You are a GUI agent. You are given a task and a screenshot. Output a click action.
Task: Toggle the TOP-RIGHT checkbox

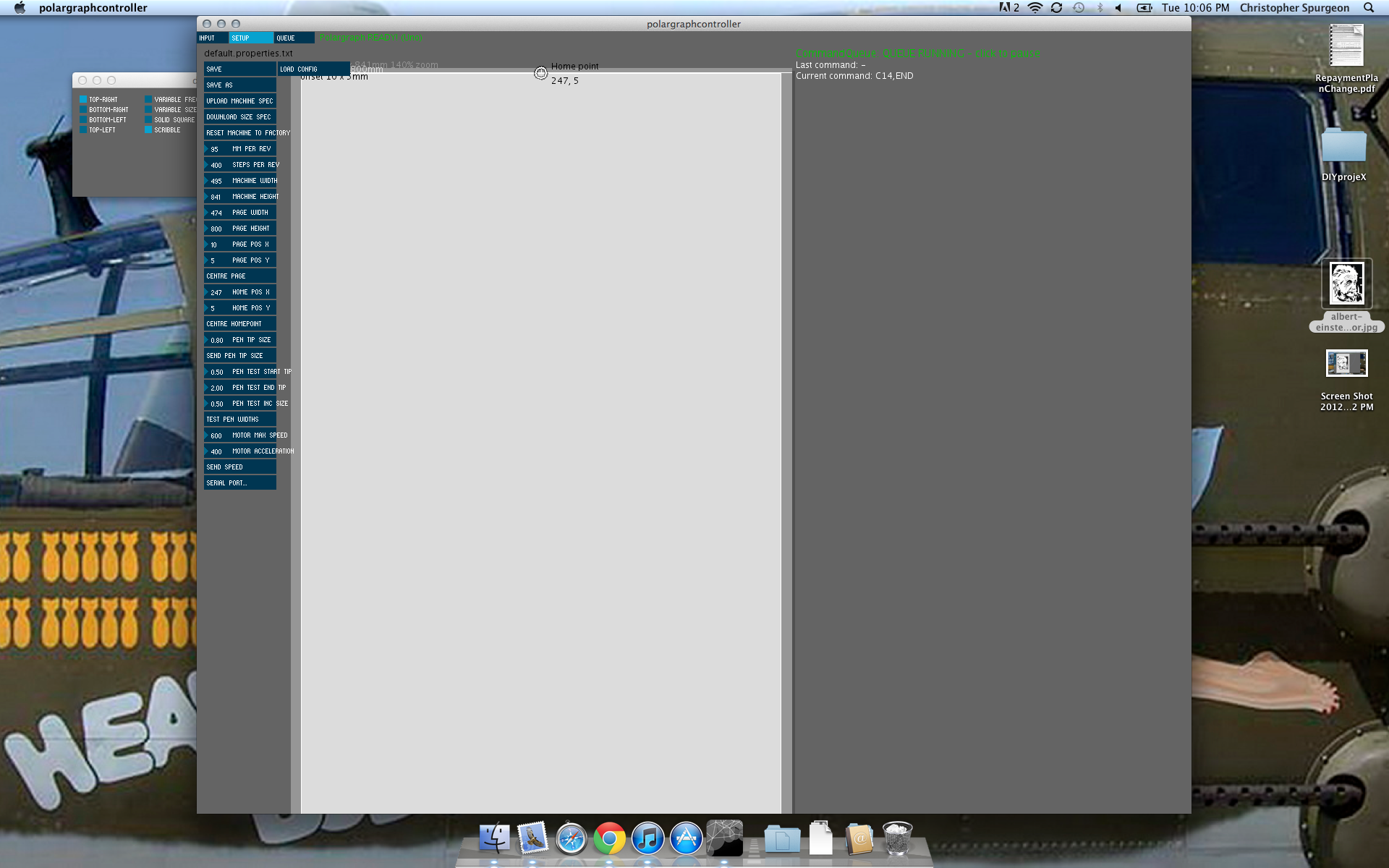83,100
